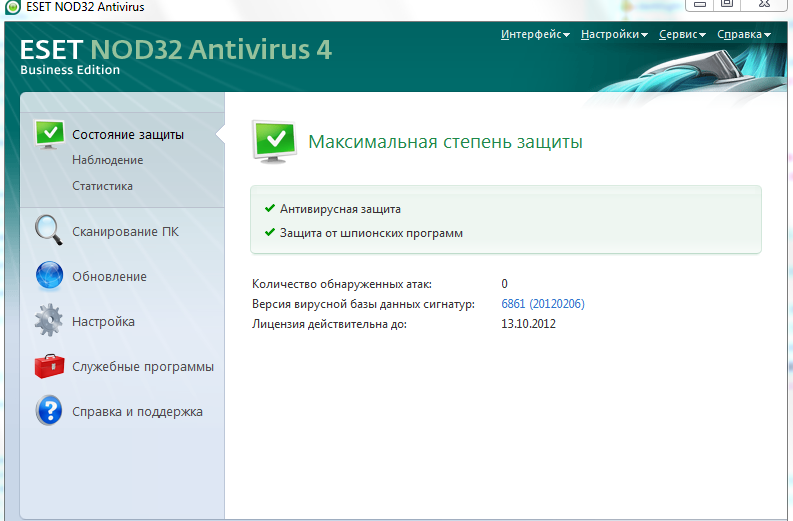Click Защита от шпионских программ entry

pyautogui.click(x=371, y=233)
